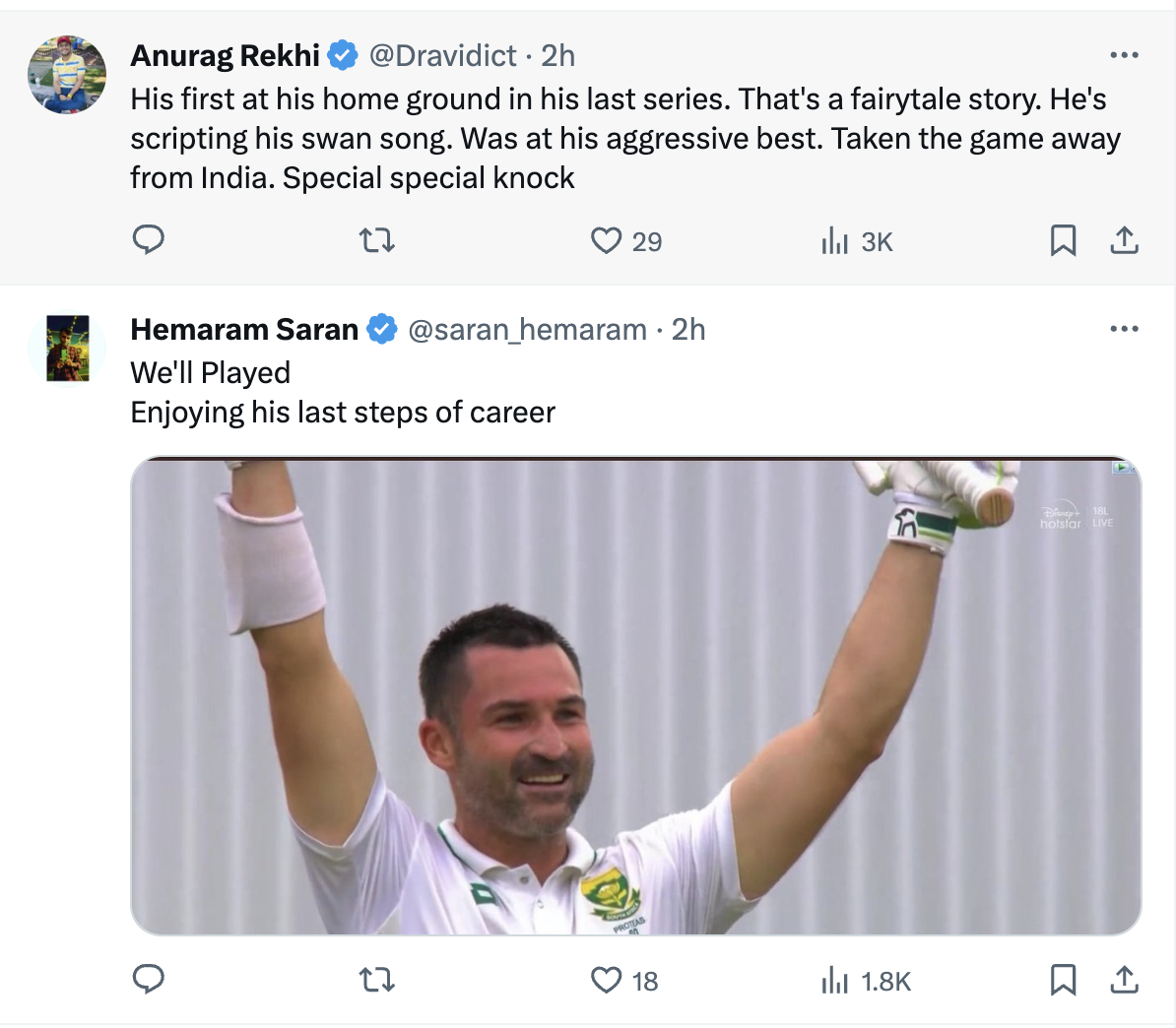Click Anurag Rekhi's verified badge

point(343,56)
